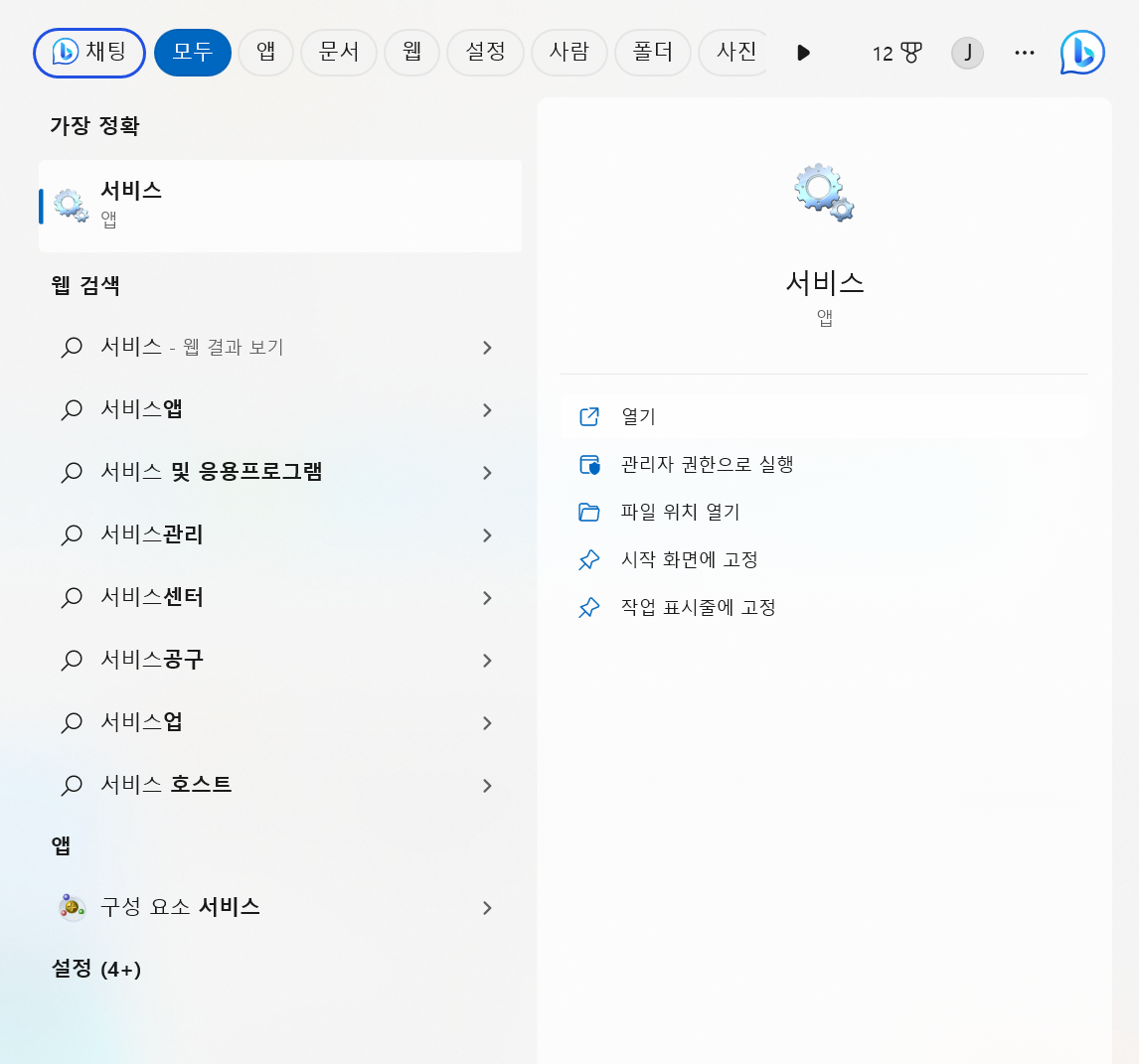Select the 사진 filter tab
The image size is (1139, 1064).
point(733,53)
